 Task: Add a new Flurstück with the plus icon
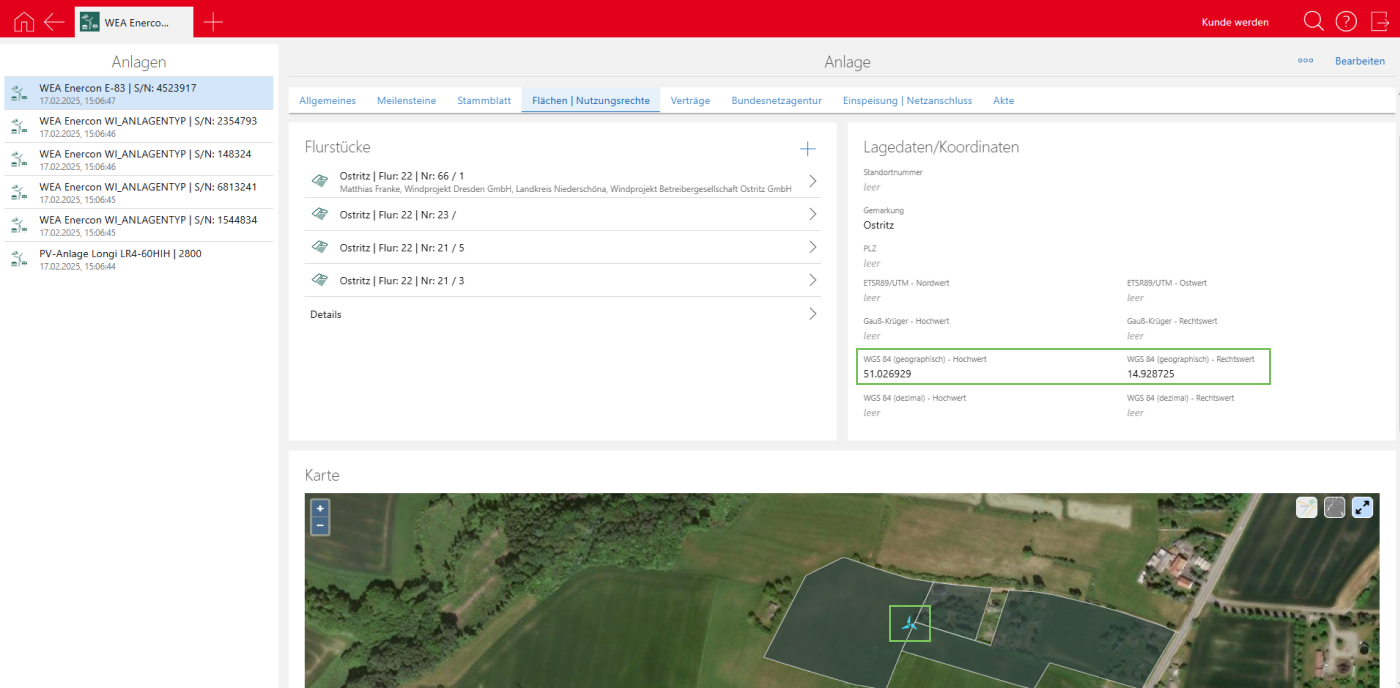pyautogui.click(x=808, y=149)
